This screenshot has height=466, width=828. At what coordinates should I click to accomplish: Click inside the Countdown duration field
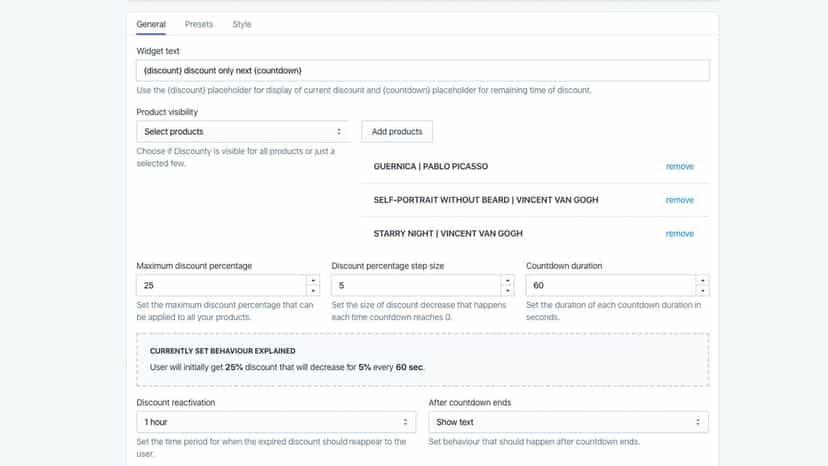coord(611,285)
